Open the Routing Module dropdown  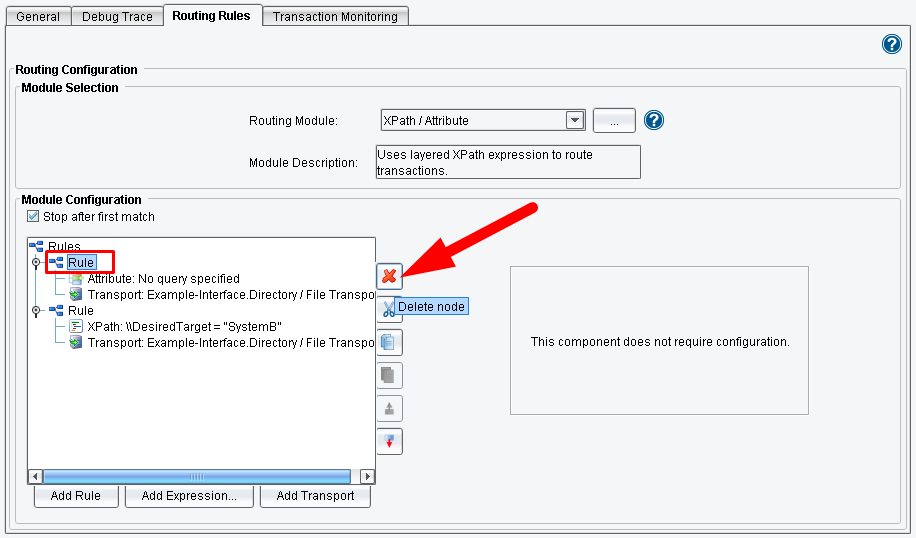click(x=574, y=120)
